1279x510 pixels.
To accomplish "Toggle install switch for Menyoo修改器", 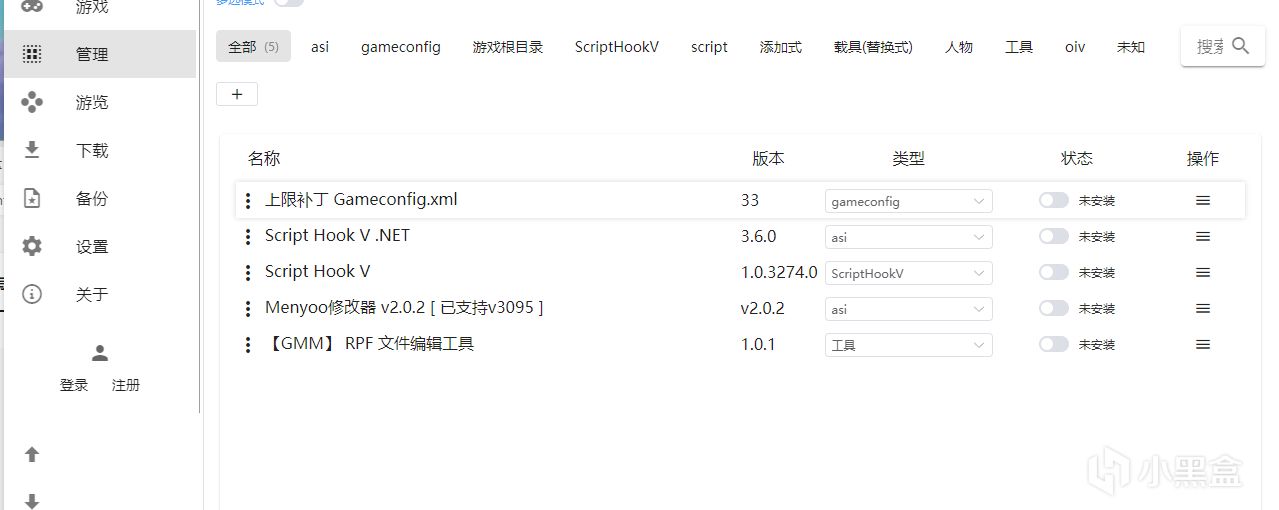I will (1054, 308).
